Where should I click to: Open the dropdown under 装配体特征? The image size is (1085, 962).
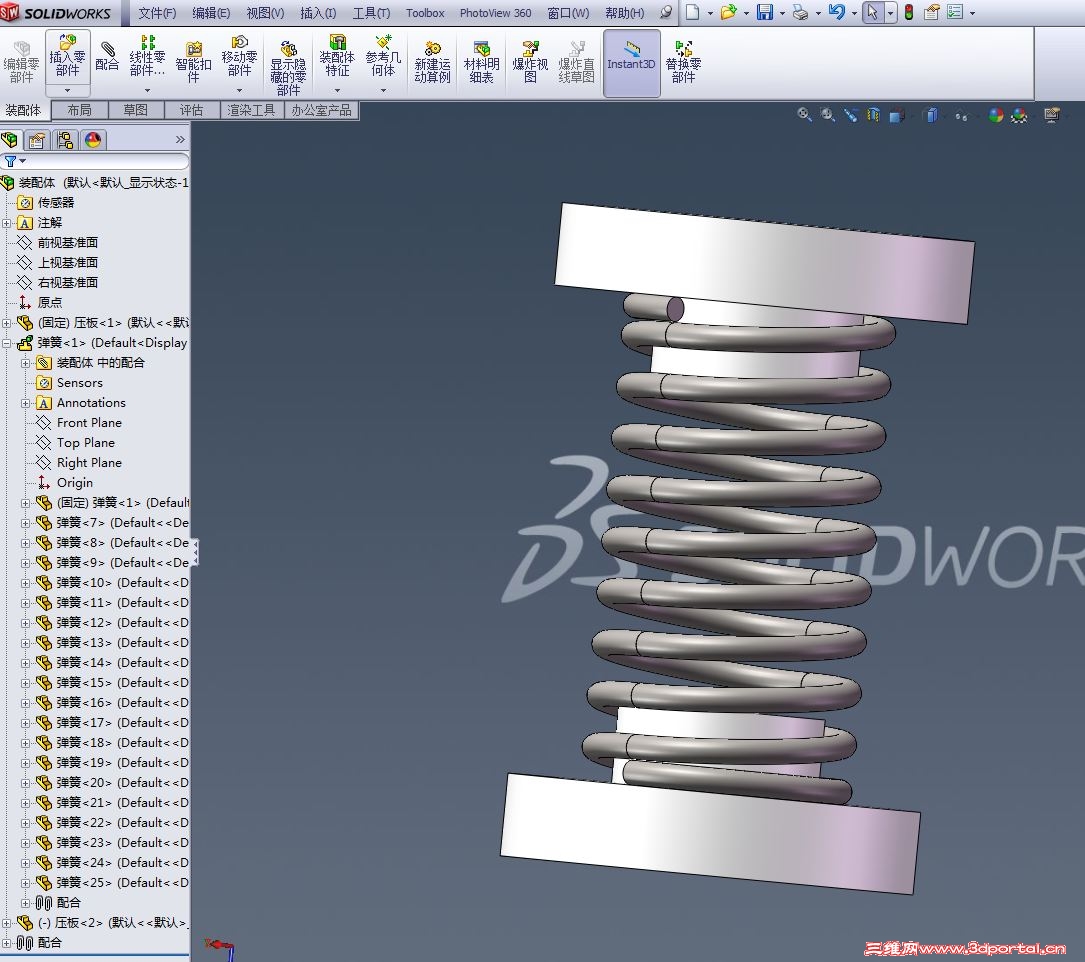pyautogui.click(x=337, y=91)
